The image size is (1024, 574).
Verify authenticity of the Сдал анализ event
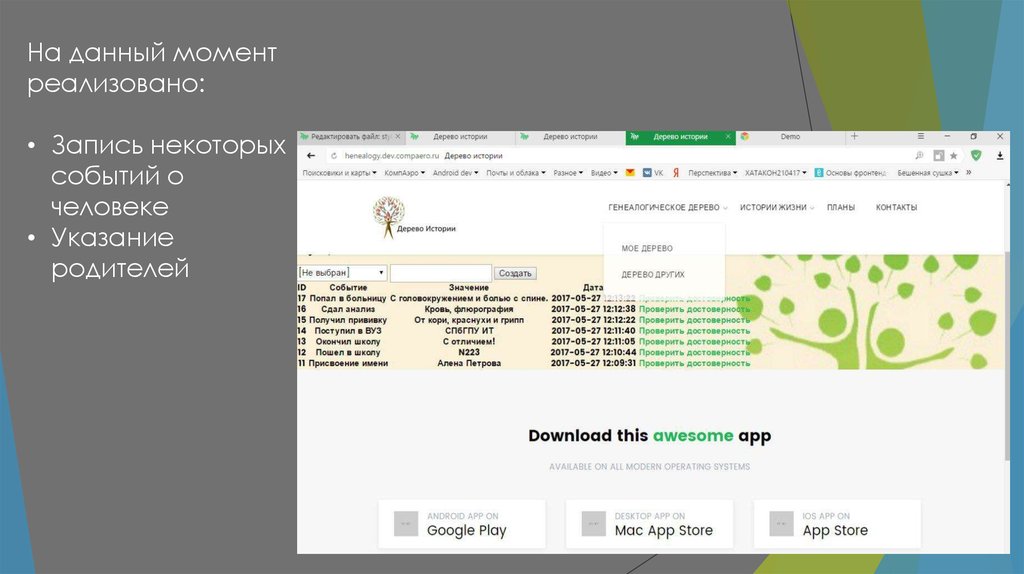pyautogui.click(x=694, y=310)
